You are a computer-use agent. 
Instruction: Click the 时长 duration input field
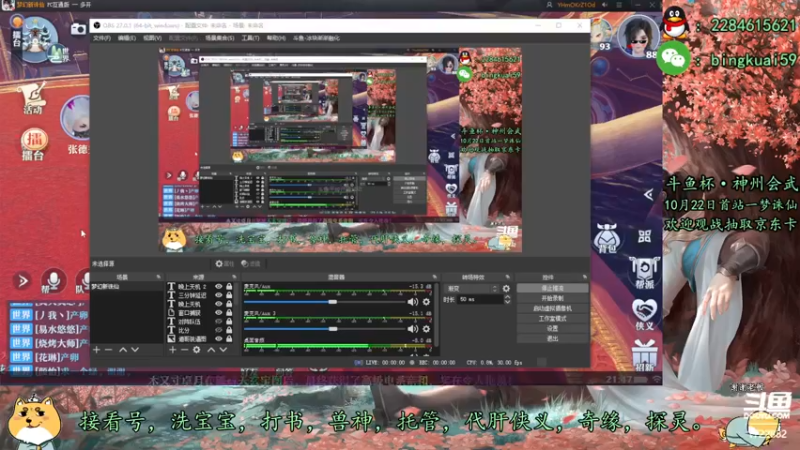coord(480,299)
